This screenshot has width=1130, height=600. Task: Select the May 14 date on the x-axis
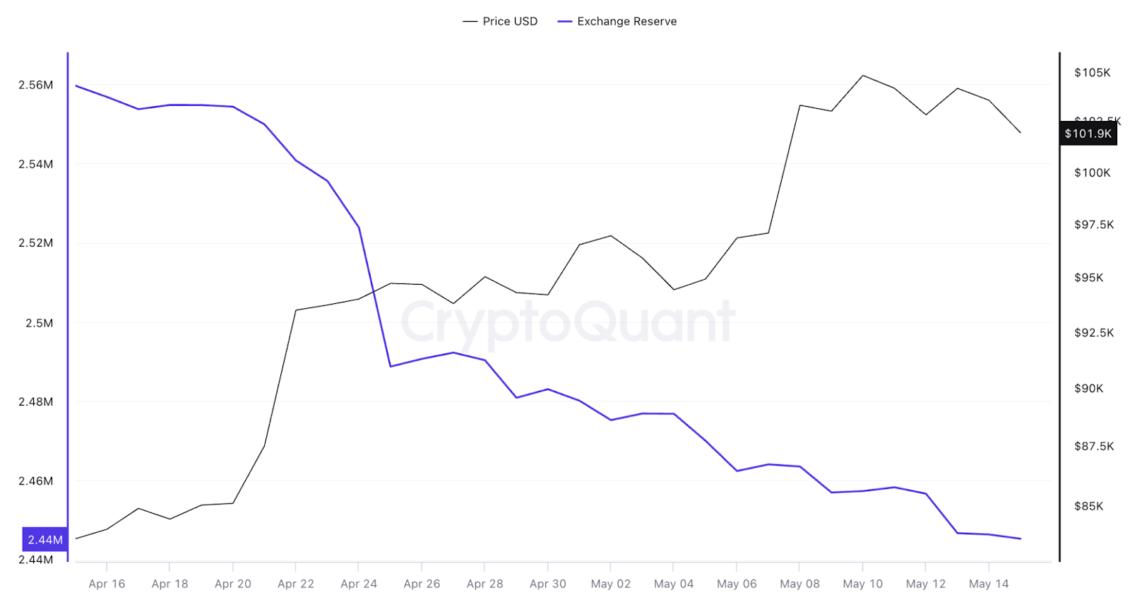pos(988,584)
